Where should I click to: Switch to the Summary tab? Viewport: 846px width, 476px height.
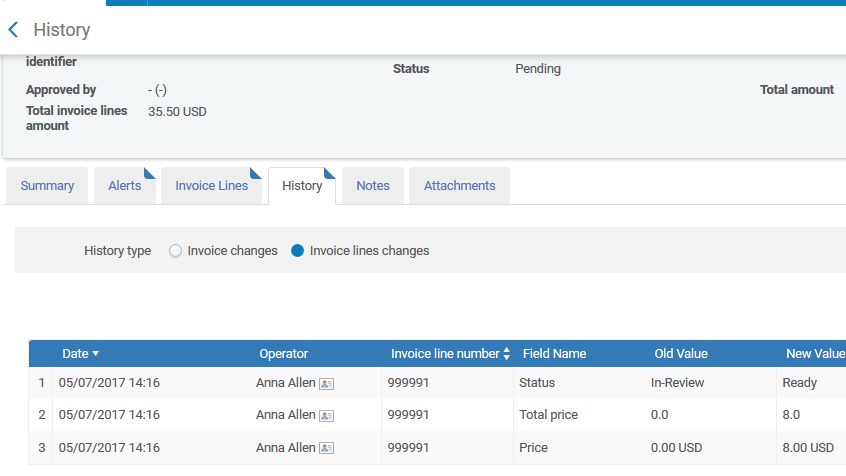click(47, 186)
